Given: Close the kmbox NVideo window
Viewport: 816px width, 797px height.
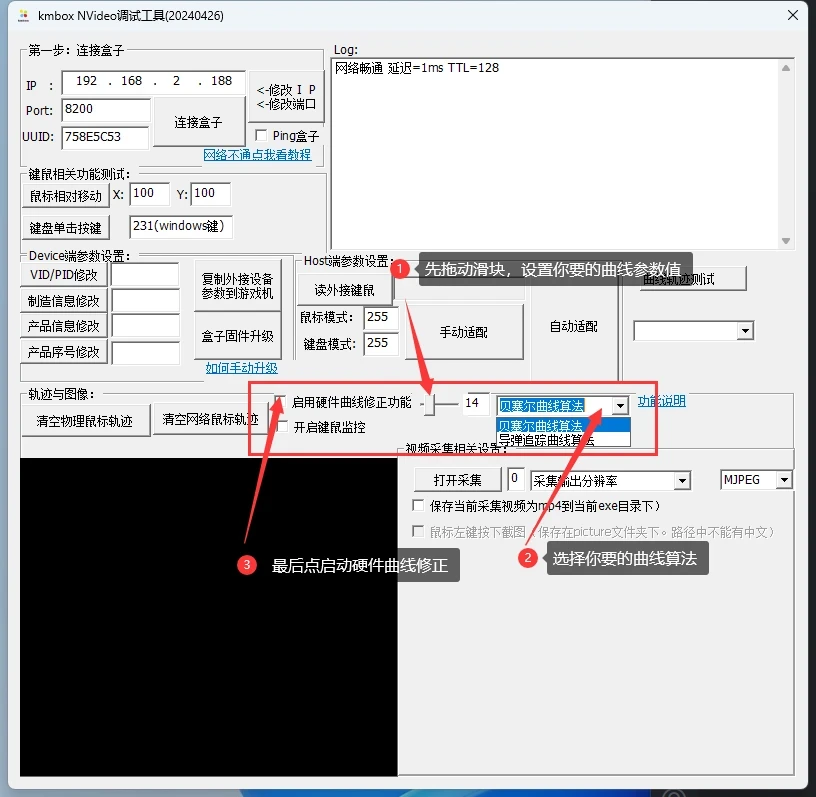Looking at the screenshot, I should 793,15.
